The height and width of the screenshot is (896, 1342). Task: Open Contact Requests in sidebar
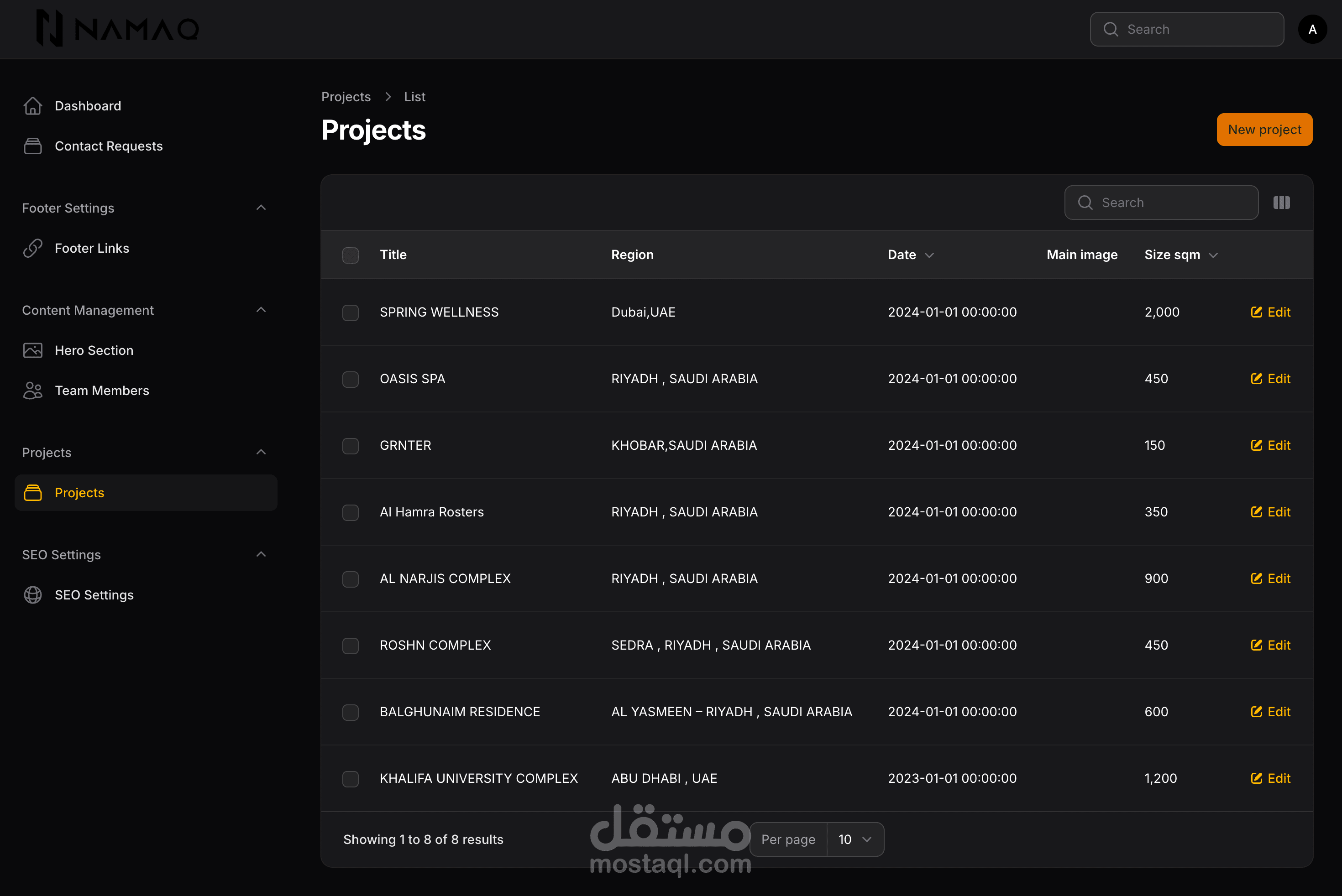[x=109, y=146]
